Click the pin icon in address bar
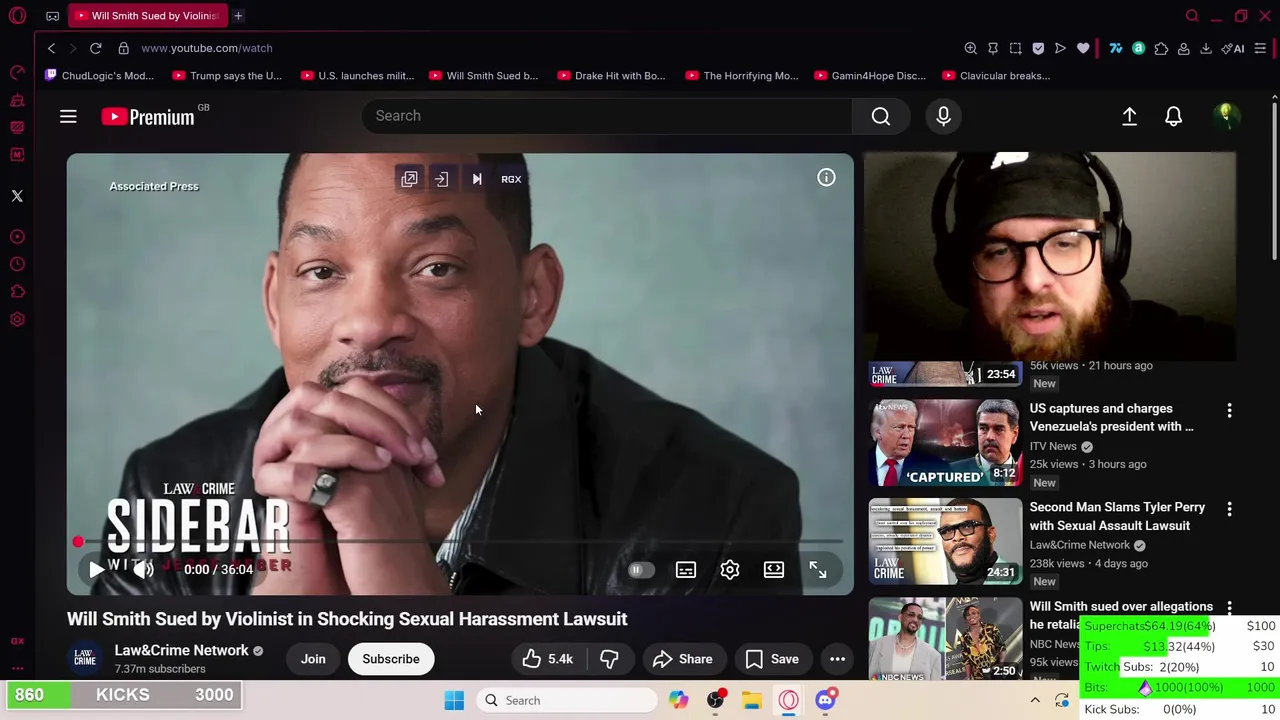Viewport: 1280px width, 720px height. 993,48
